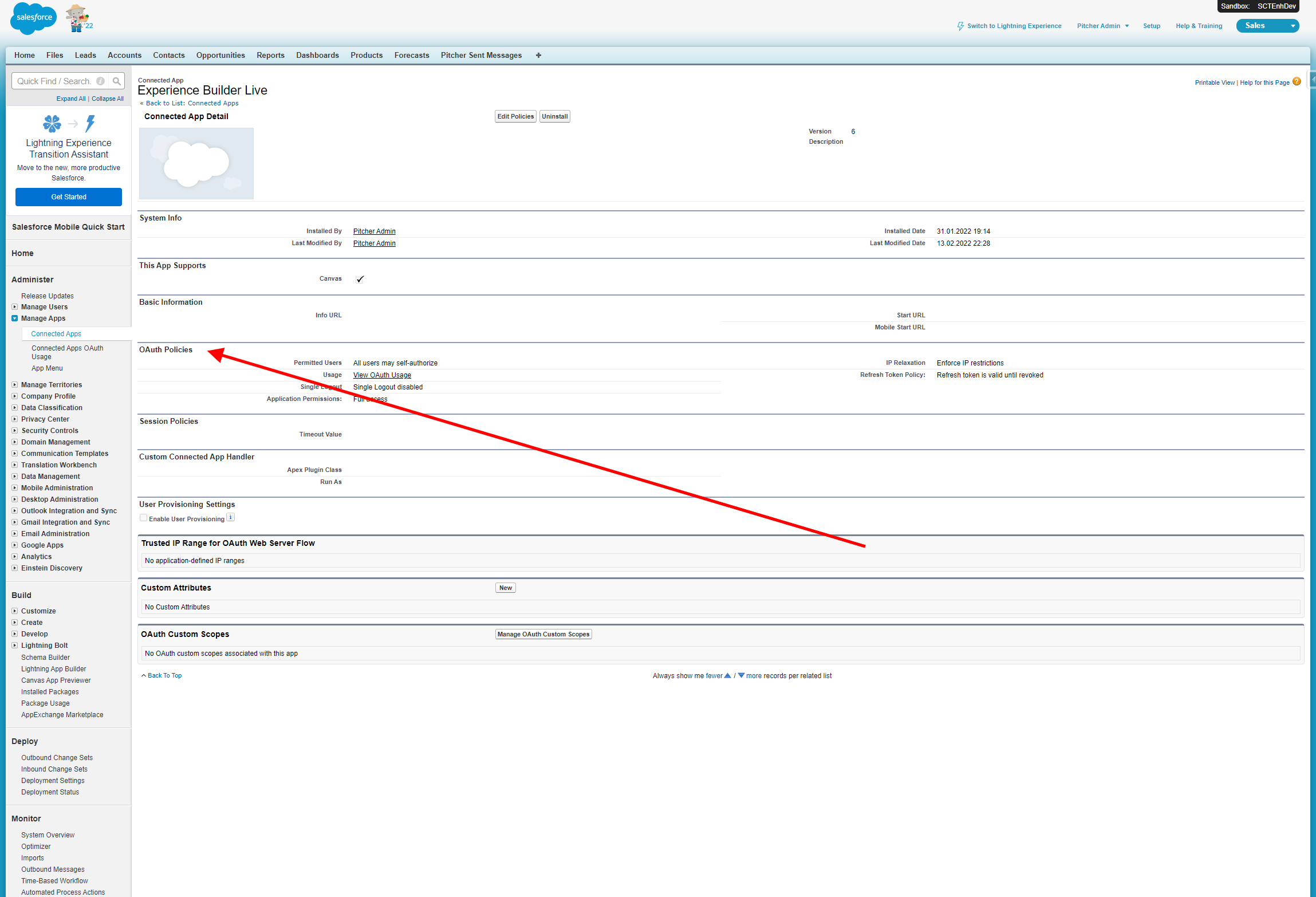1316x897 pixels.
Task: Enable the User Provisioning checkbox
Action: point(144,518)
